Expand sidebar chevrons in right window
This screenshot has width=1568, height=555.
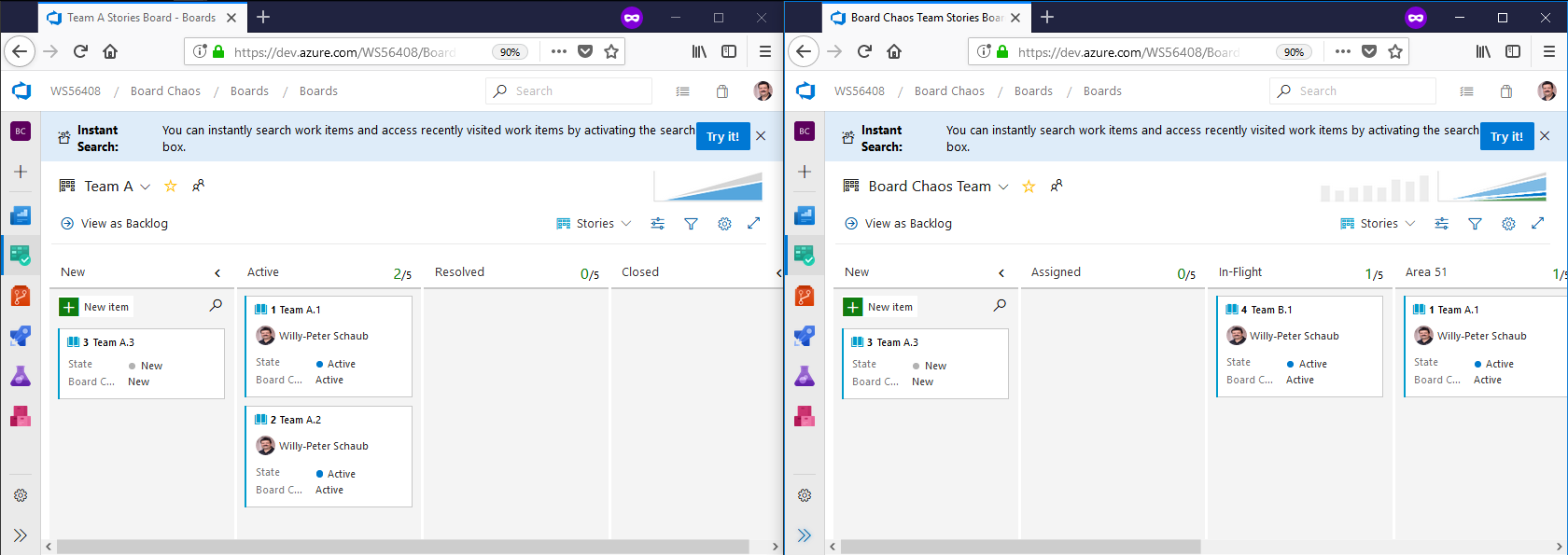[805, 535]
